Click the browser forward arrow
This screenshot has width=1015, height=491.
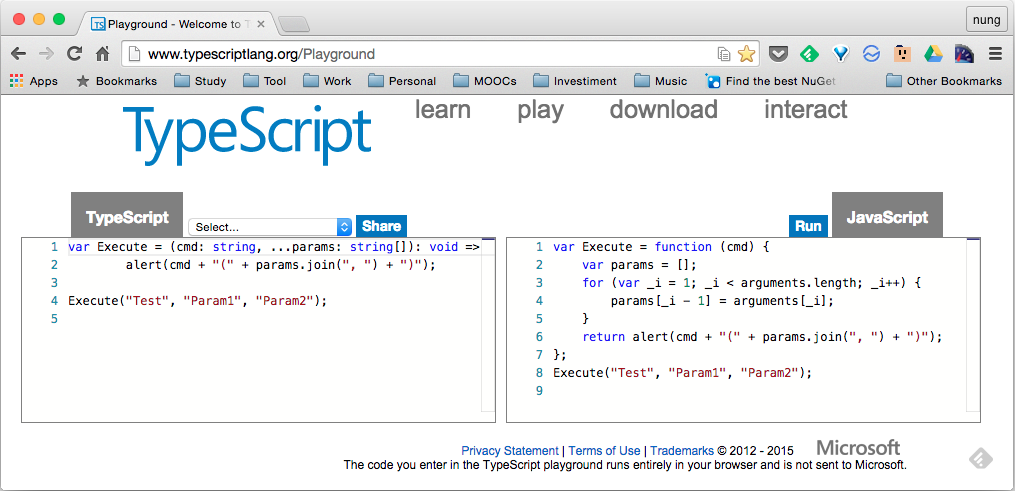[x=46, y=54]
